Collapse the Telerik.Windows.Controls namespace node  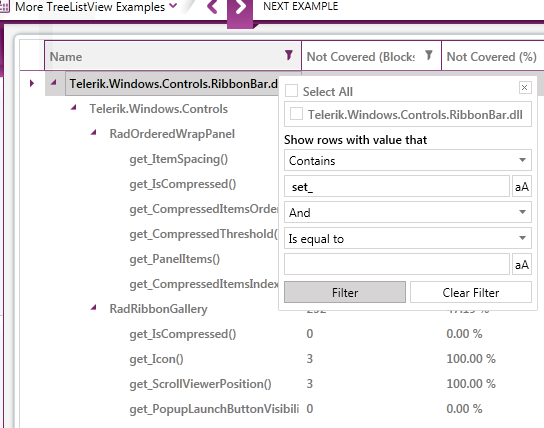pos(73,108)
